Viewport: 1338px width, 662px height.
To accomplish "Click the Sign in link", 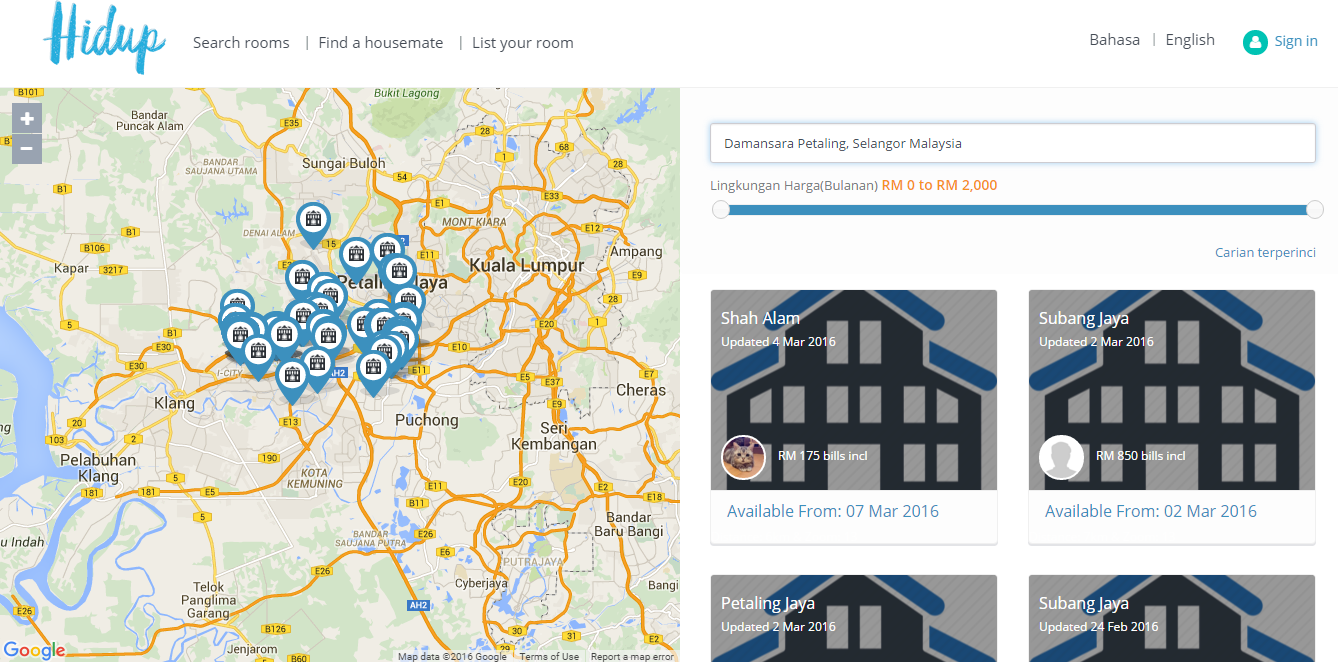I will pos(1296,41).
